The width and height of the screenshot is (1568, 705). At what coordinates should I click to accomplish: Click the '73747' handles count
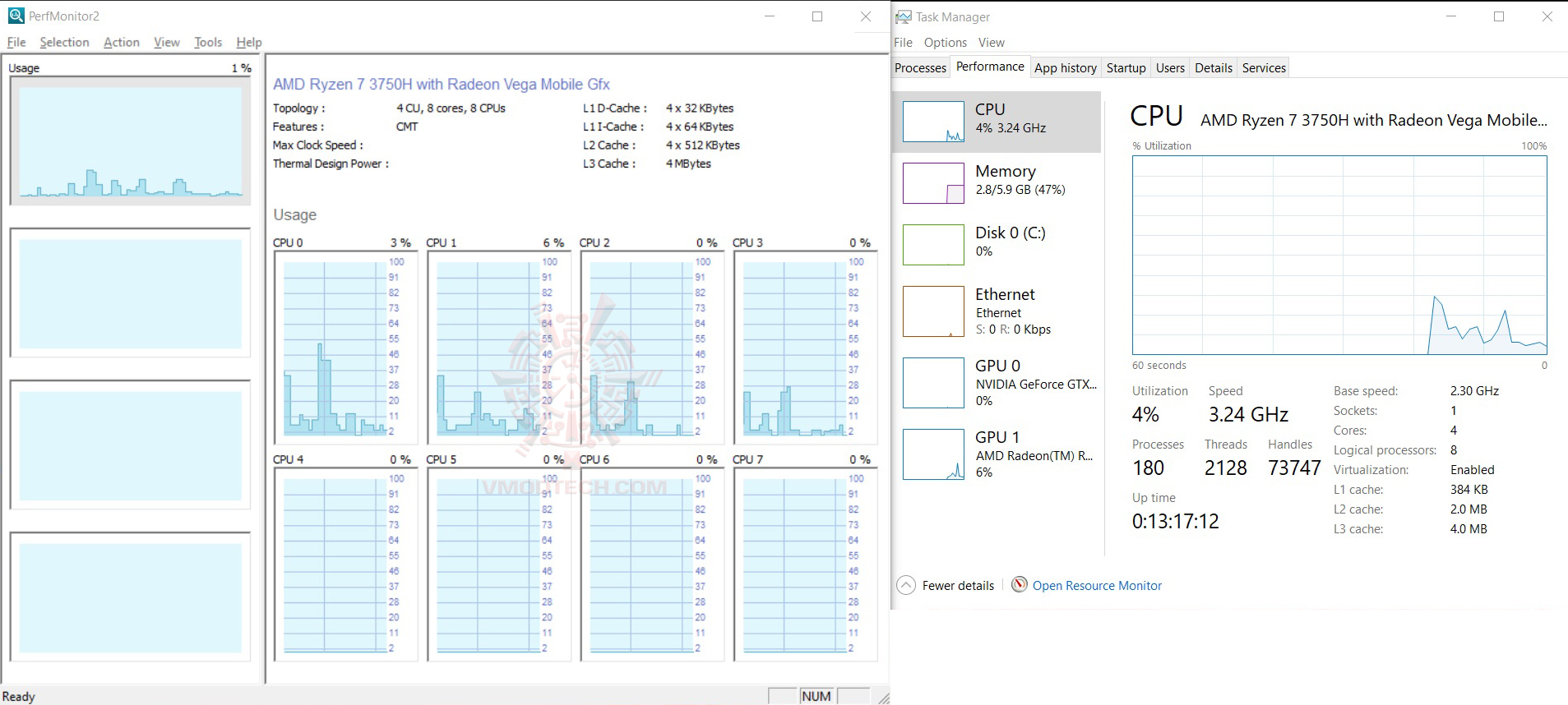[x=1294, y=468]
